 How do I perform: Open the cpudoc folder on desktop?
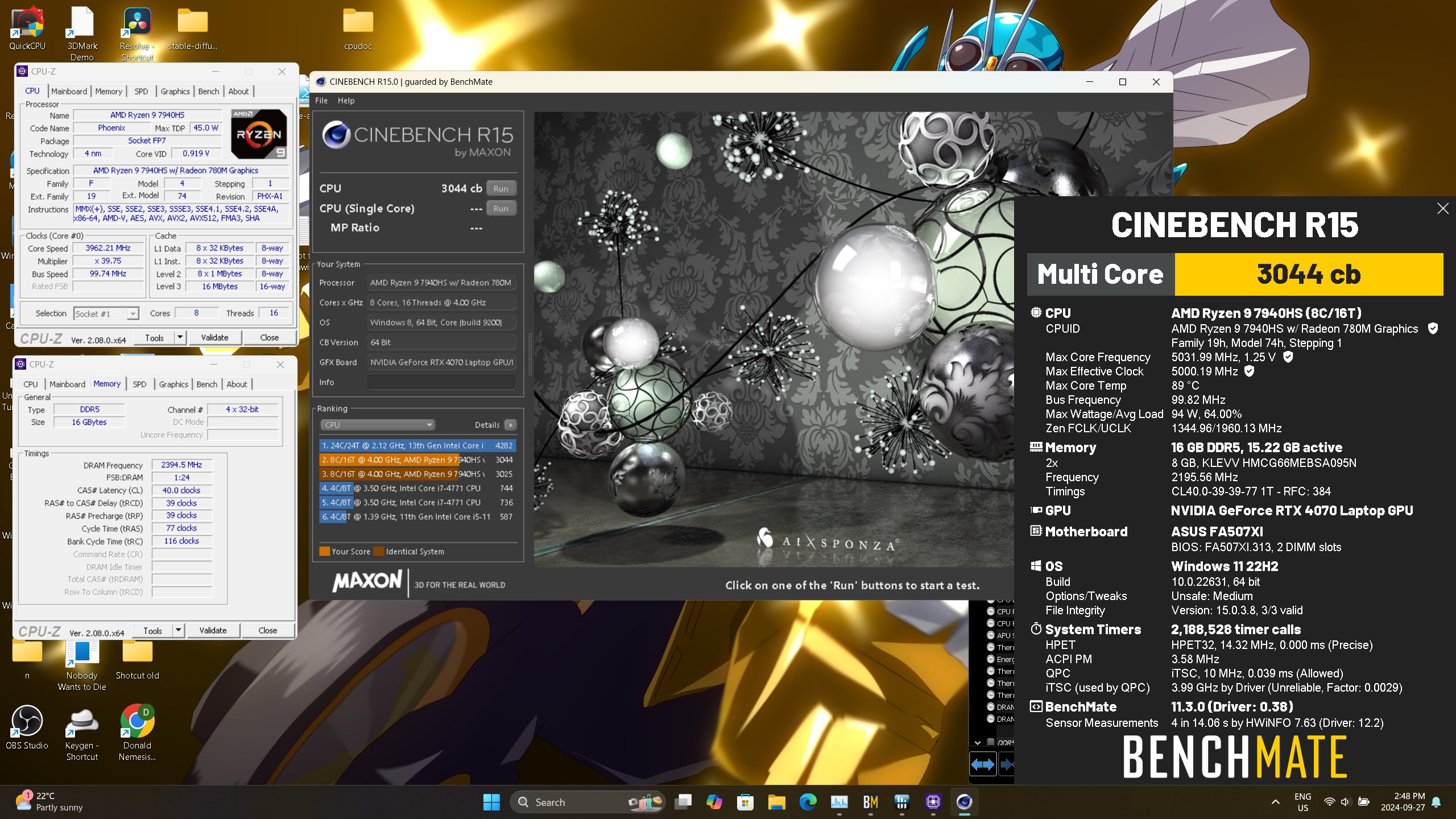[358, 28]
